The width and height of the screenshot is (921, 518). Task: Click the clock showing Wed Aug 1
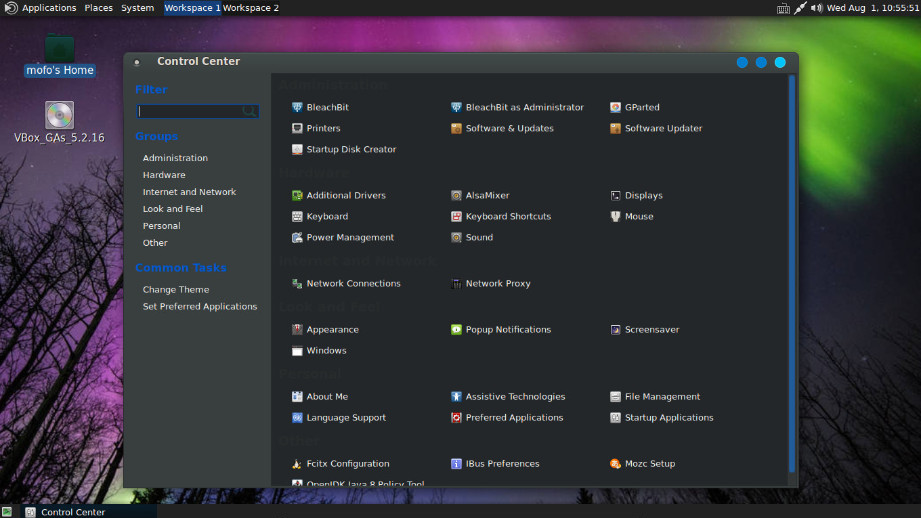(x=873, y=8)
